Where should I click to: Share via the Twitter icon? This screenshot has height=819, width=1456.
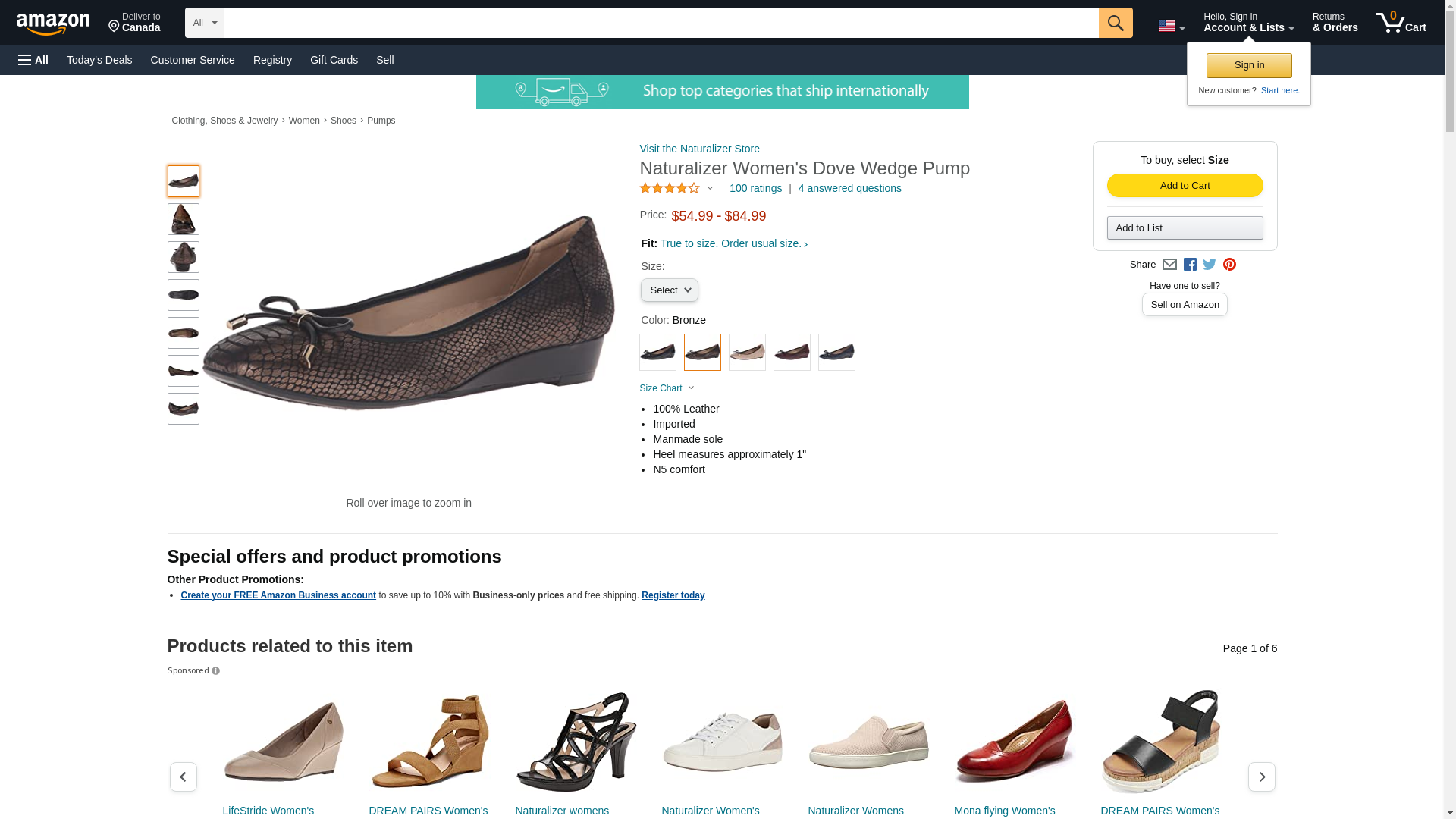[1210, 265]
